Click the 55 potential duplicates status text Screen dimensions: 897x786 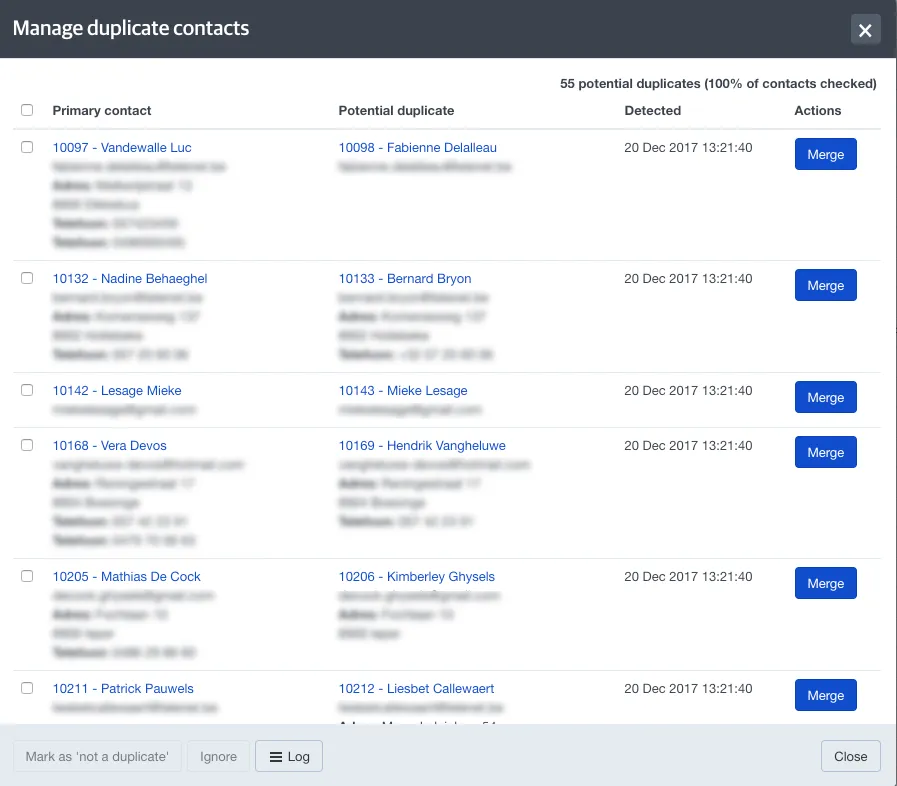718,84
